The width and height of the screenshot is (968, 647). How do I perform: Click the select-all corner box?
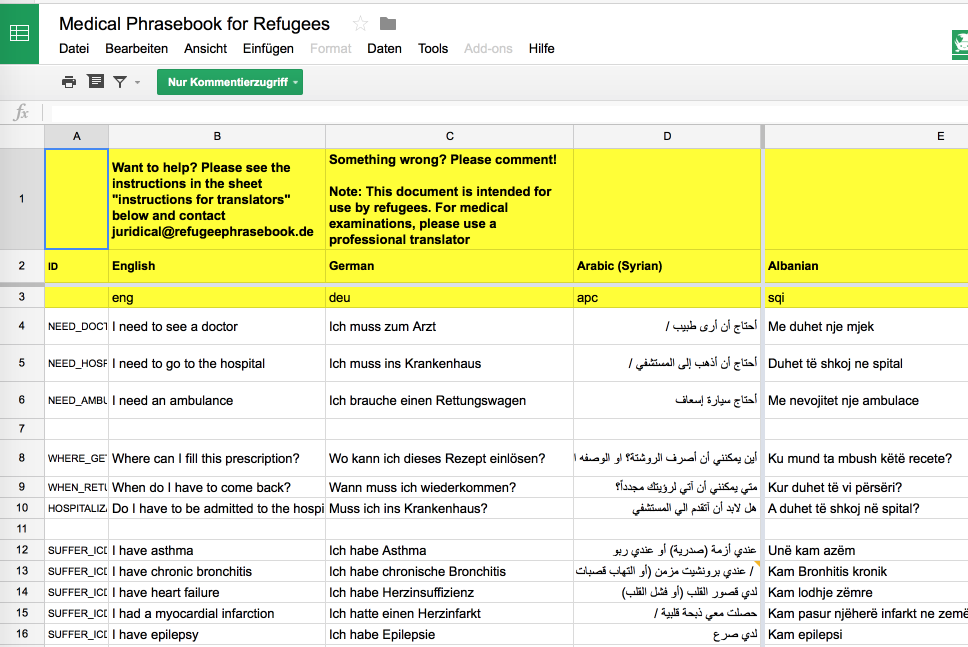point(22,136)
